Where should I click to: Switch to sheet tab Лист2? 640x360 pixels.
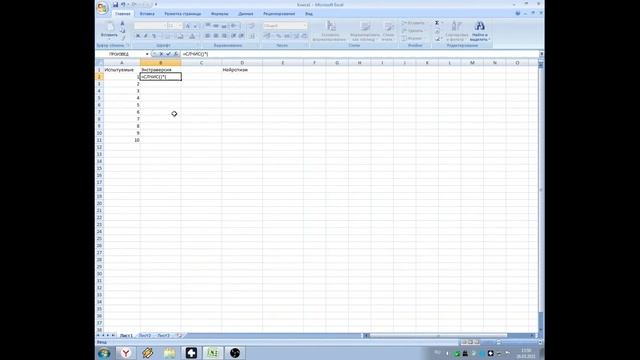pyautogui.click(x=145, y=336)
